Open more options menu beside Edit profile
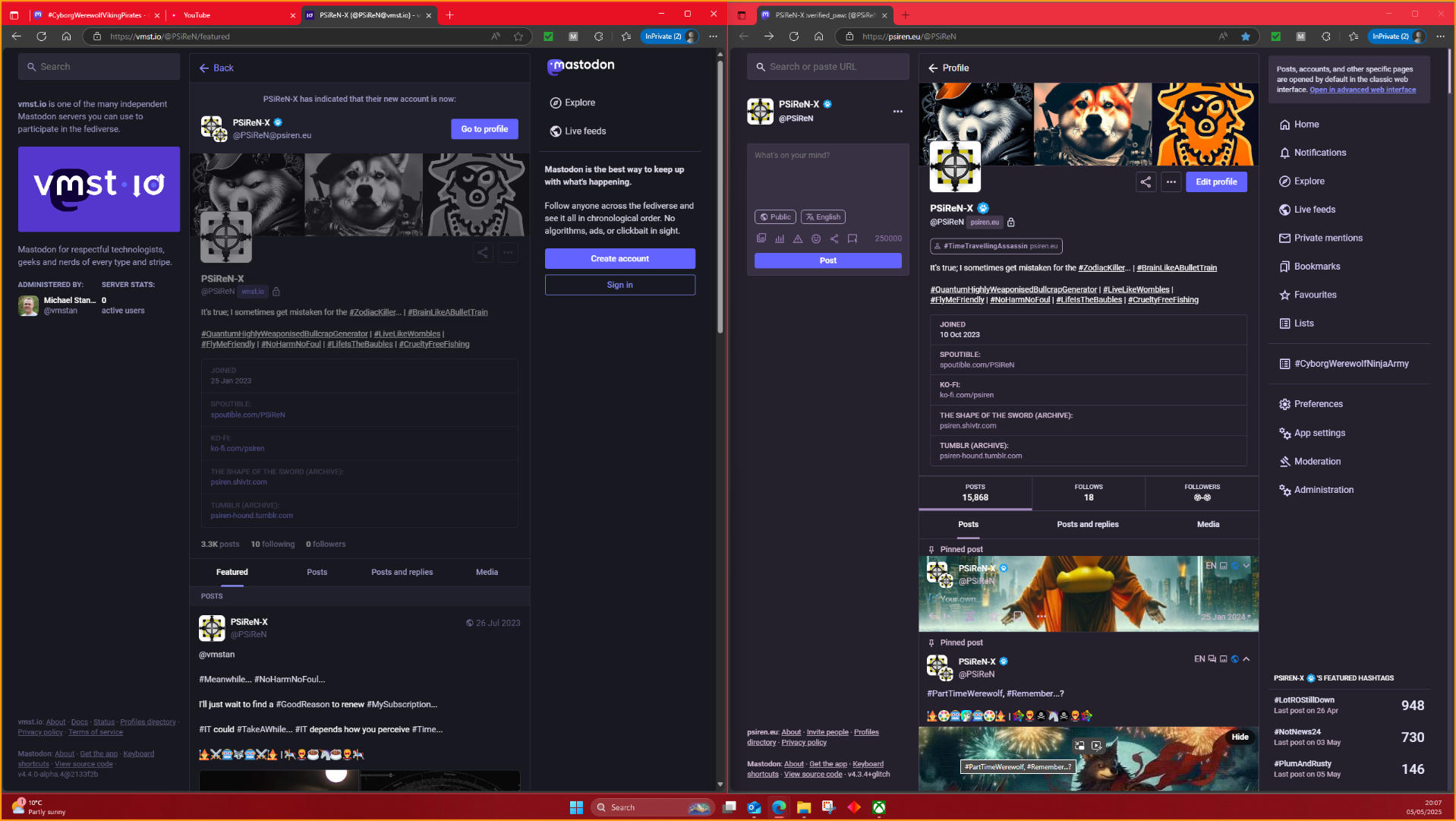1456x821 pixels. 1171,182
